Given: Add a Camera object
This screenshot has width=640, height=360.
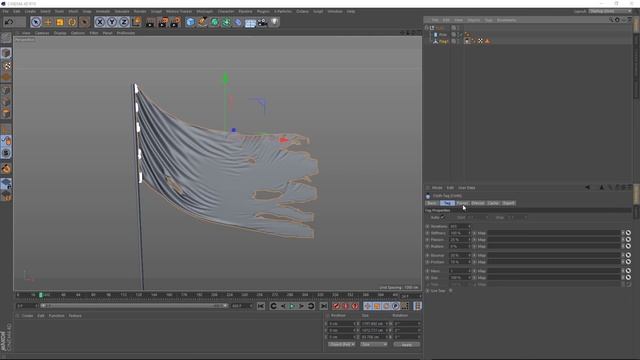Looking at the screenshot, I should point(262,22).
